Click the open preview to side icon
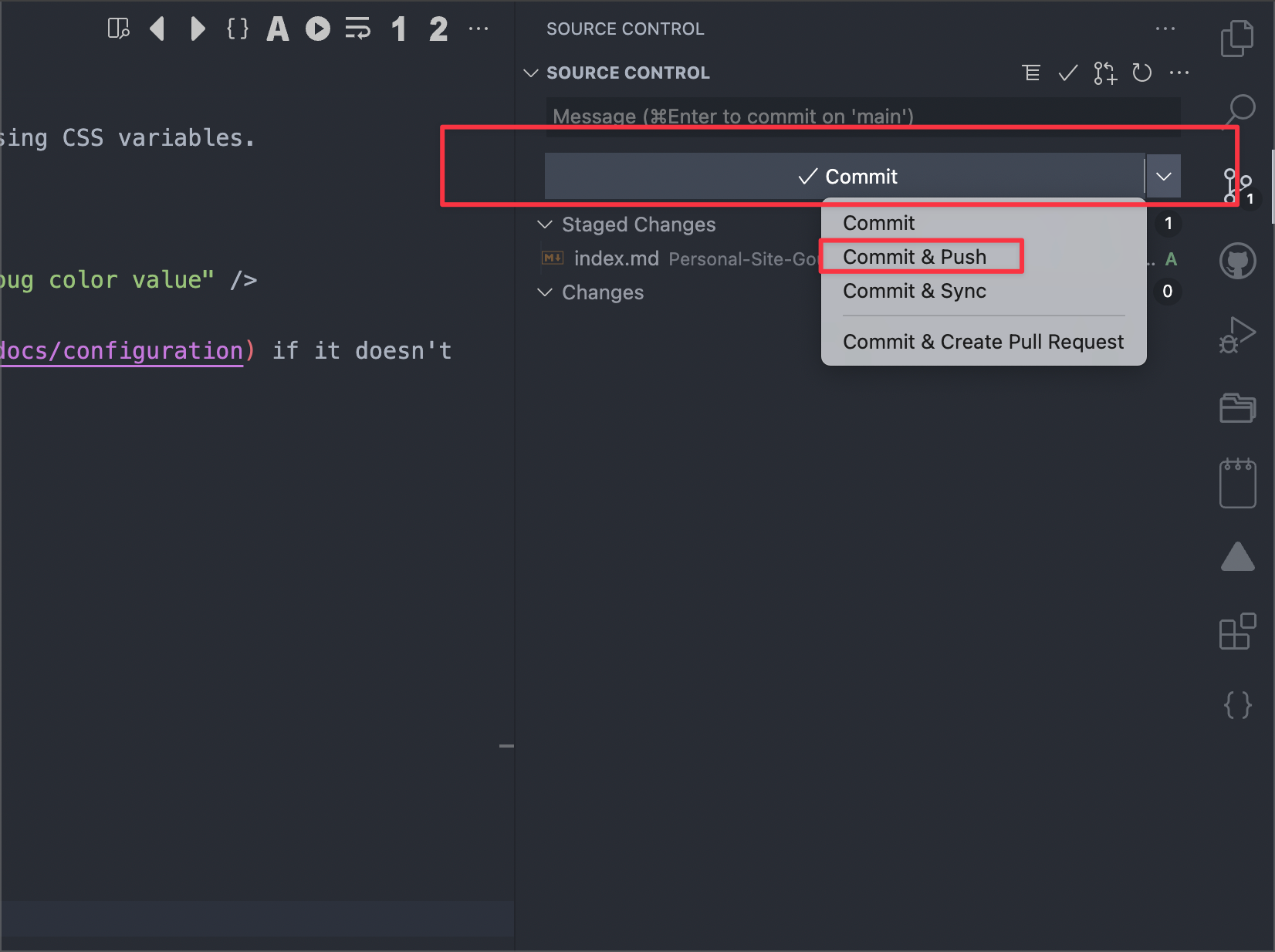The image size is (1275, 952). coord(118,29)
